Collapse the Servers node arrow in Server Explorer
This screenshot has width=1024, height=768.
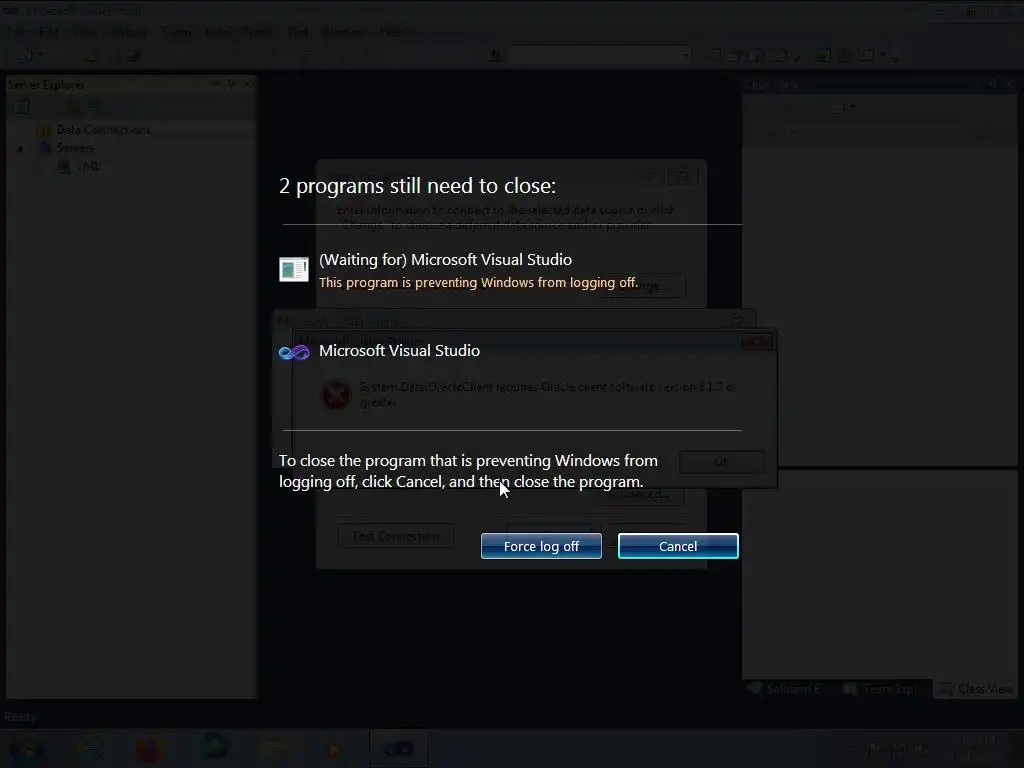tap(20, 149)
